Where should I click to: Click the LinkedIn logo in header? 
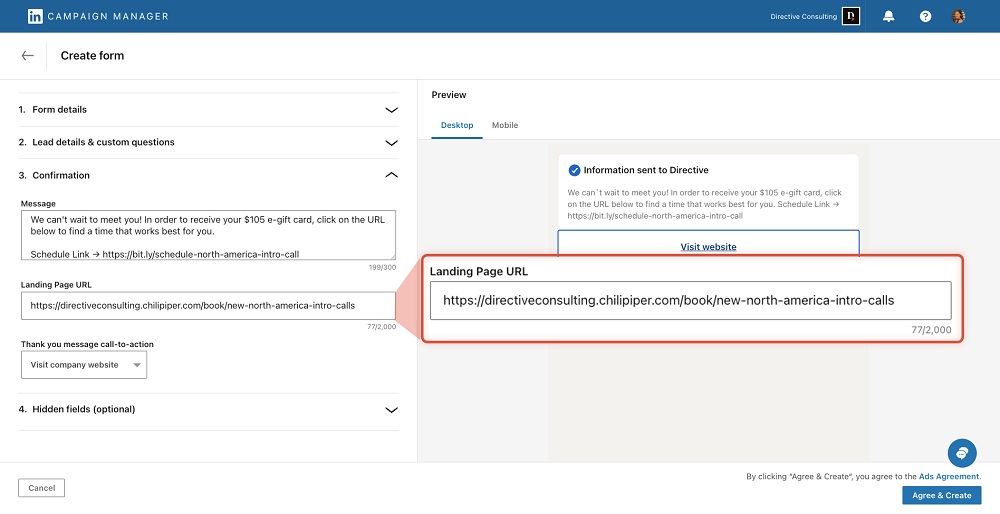click(x=35, y=16)
